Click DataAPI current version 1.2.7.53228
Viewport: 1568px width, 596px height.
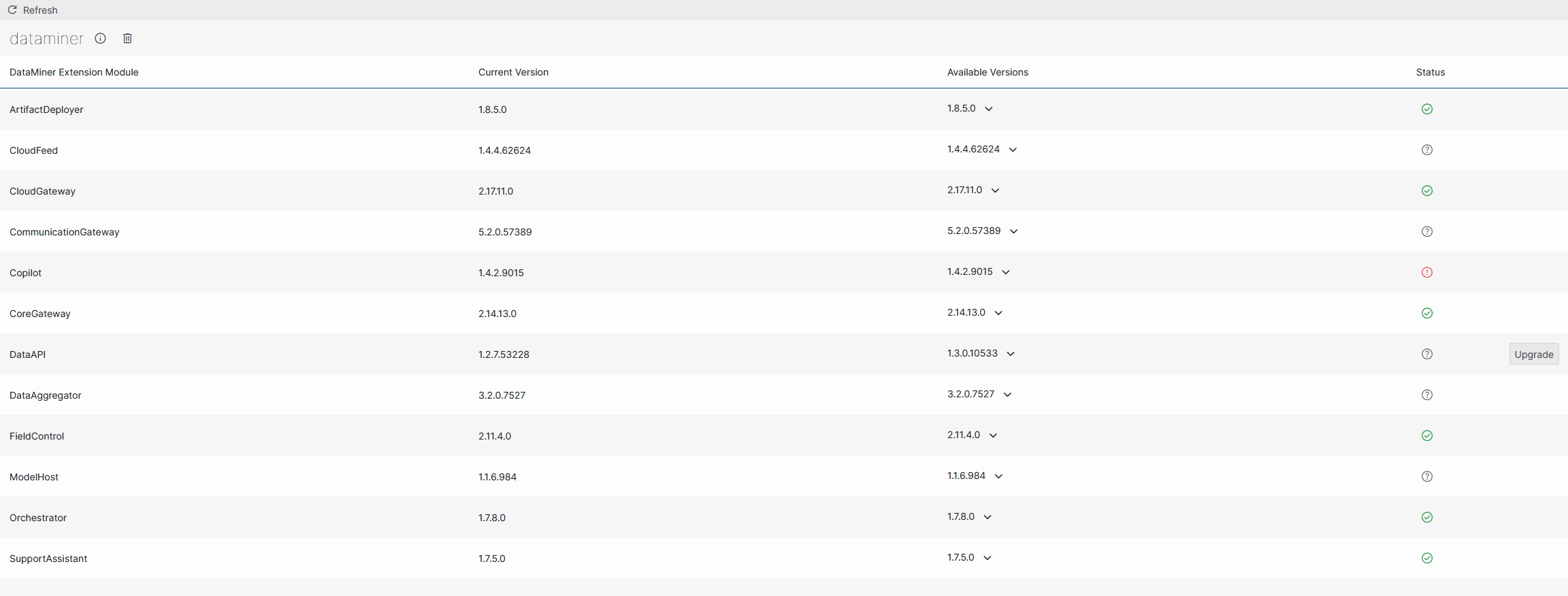pos(504,354)
